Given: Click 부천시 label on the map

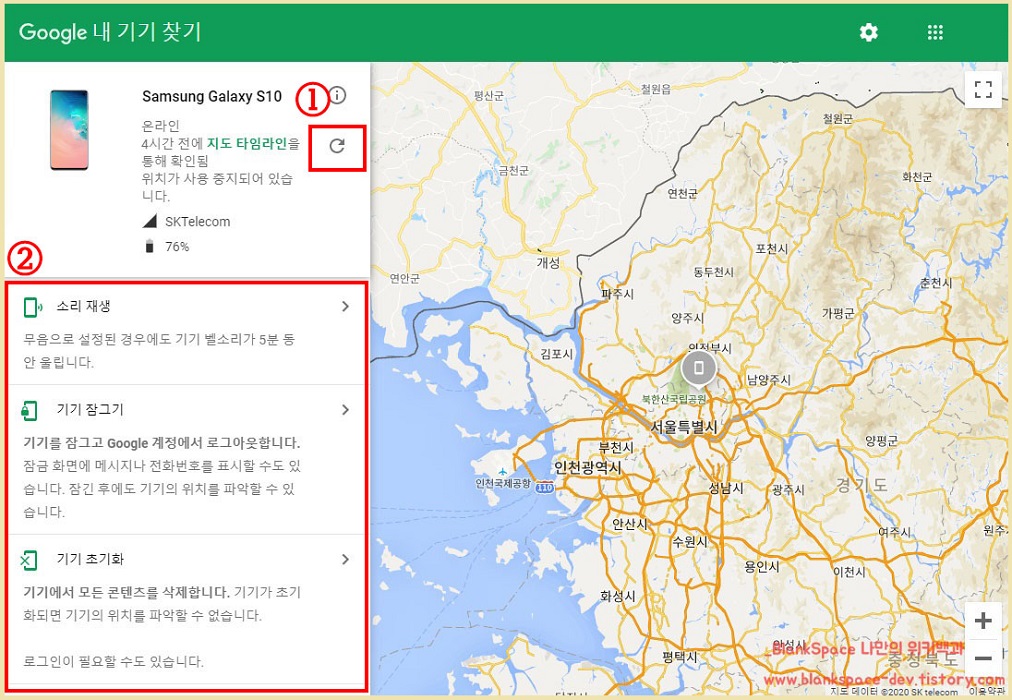Looking at the screenshot, I should pos(616,447).
